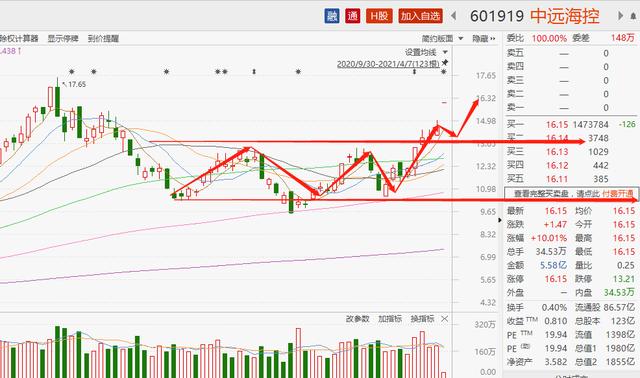Click the 2020/9/30-2021/4/7 date range

[388, 64]
